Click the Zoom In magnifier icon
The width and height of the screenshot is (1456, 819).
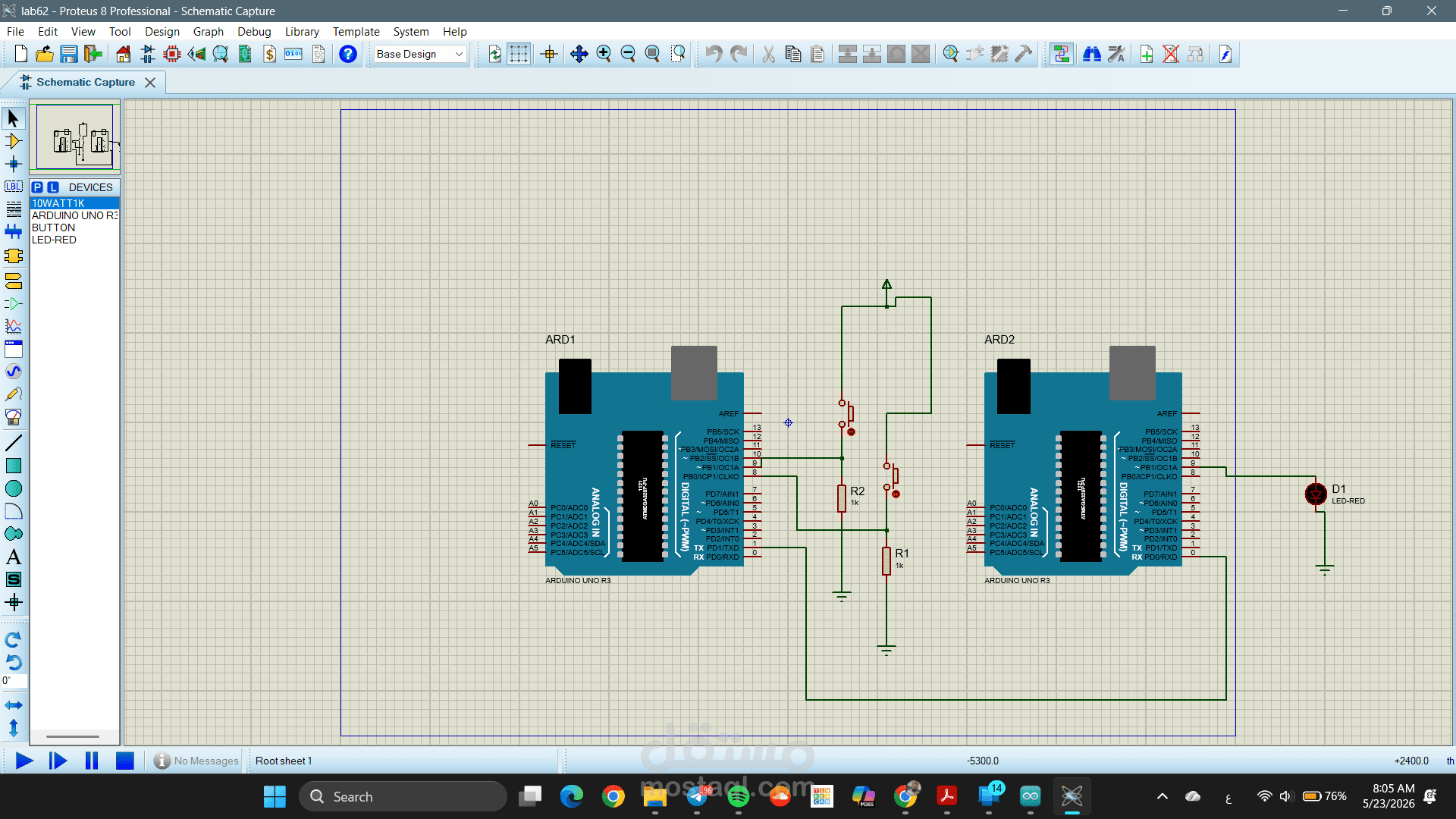pos(604,54)
